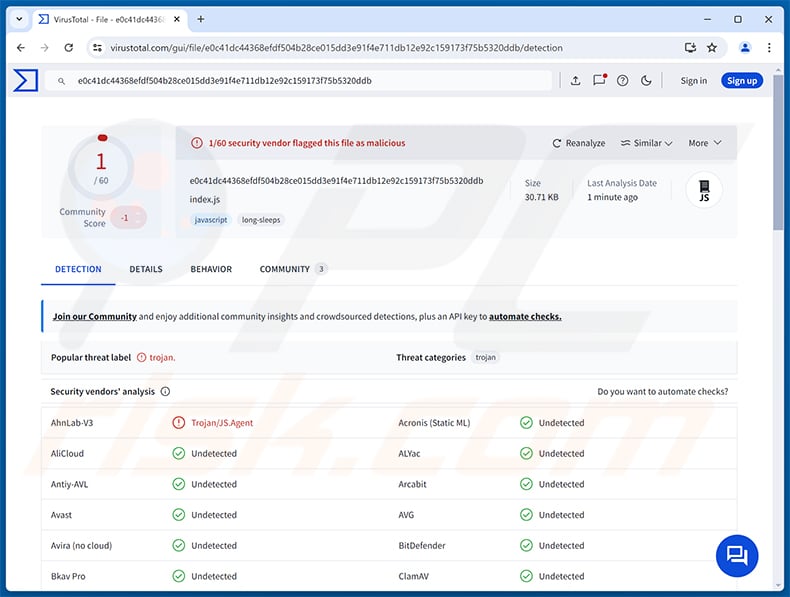Open the Join our Community link

click(95, 316)
